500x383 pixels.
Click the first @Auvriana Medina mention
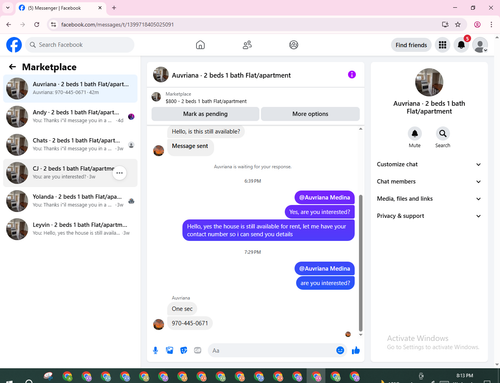tap(325, 197)
